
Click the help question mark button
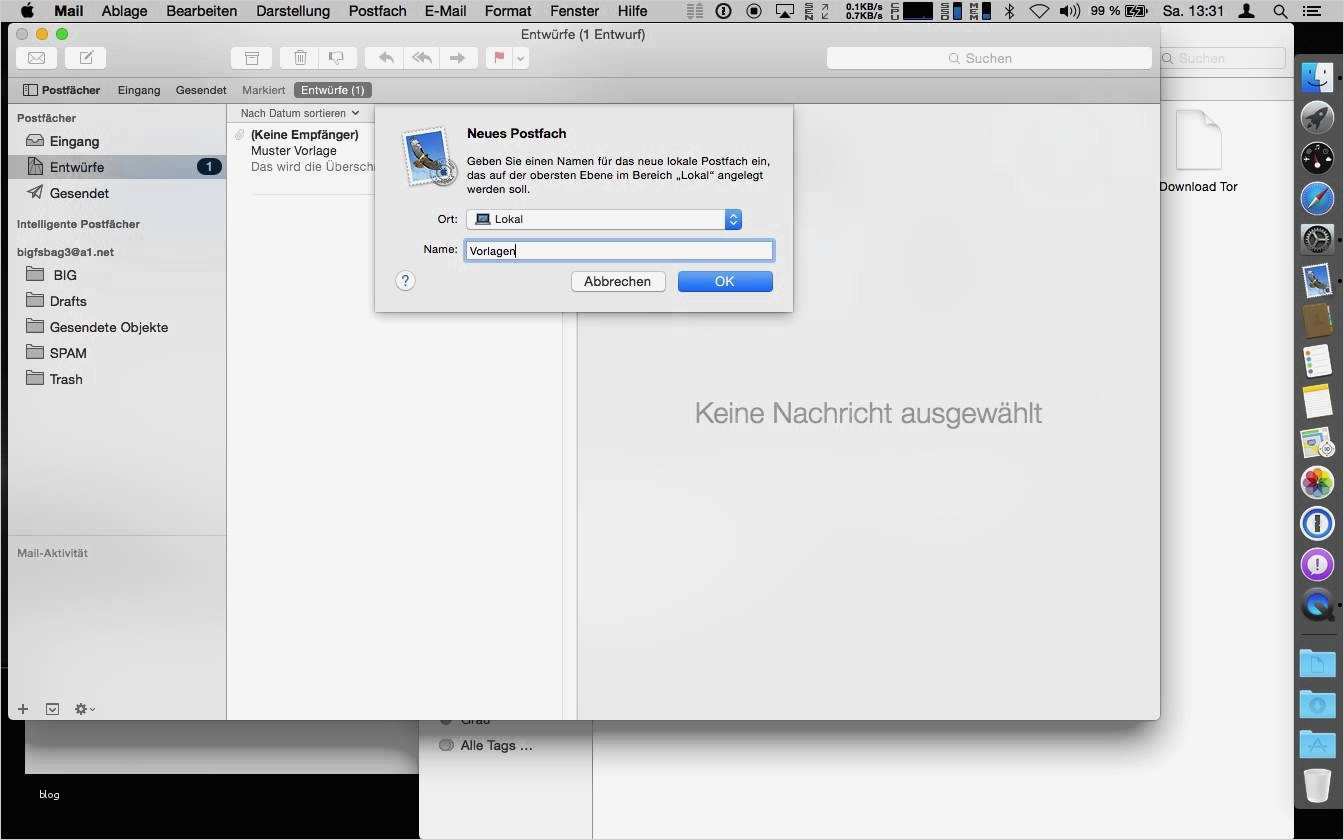[x=405, y=281]
